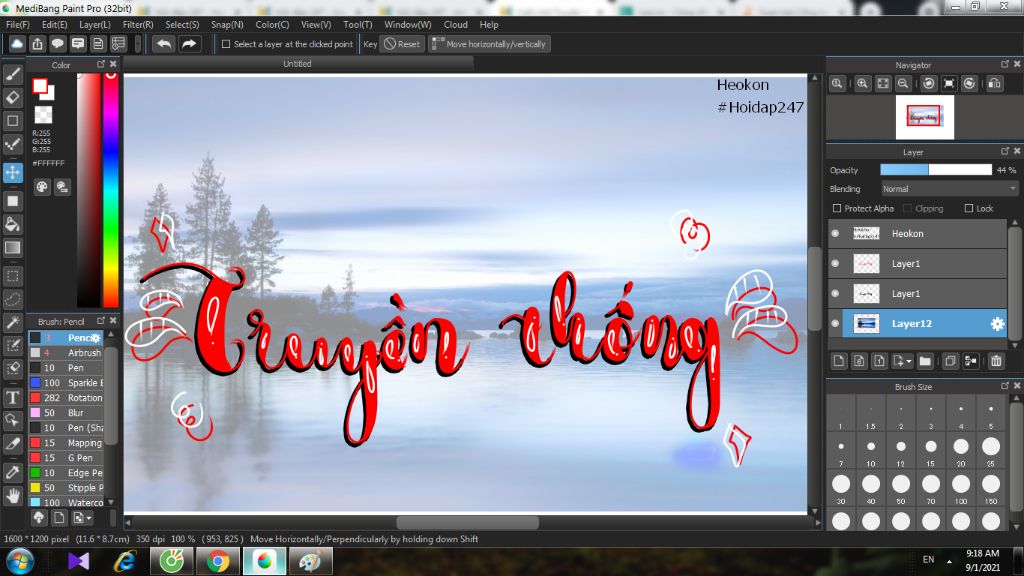Open the Filter menu
The image size is (1024, 576).
[138, 25]
